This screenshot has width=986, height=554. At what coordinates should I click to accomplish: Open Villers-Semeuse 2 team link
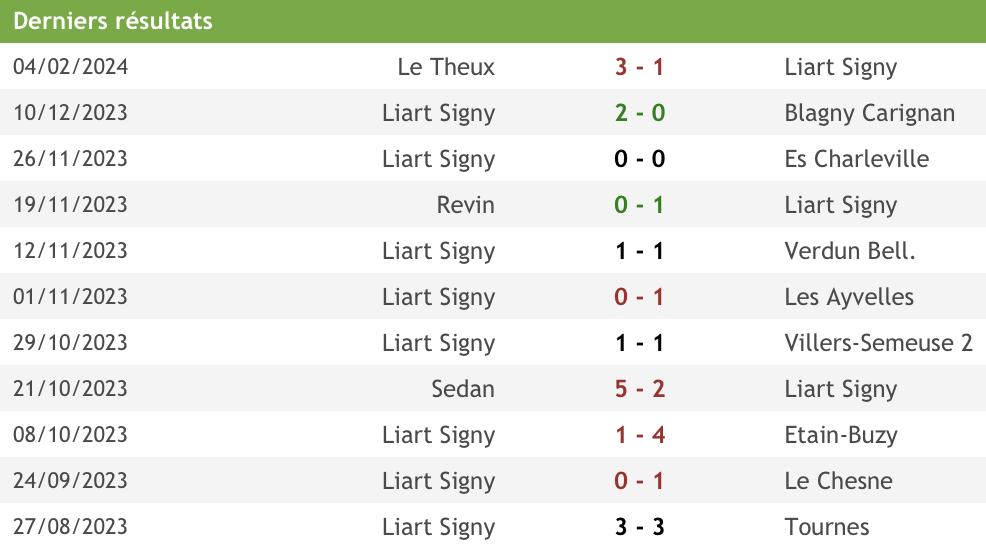[x=878, y=343]
